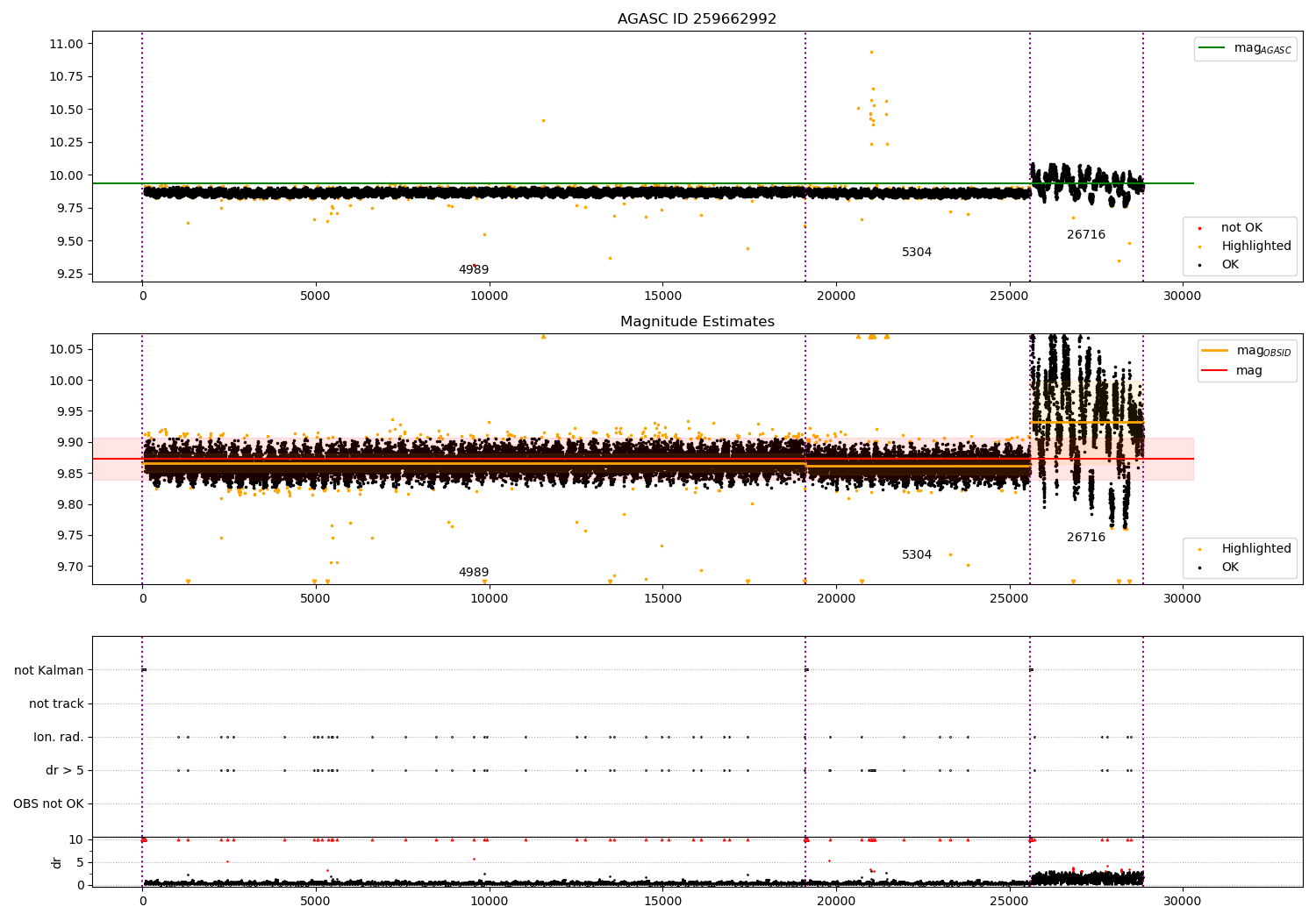Click the highest orange outlier point near 10.93
Viewport: 1316px width, 921px height.
coord(871,52)
